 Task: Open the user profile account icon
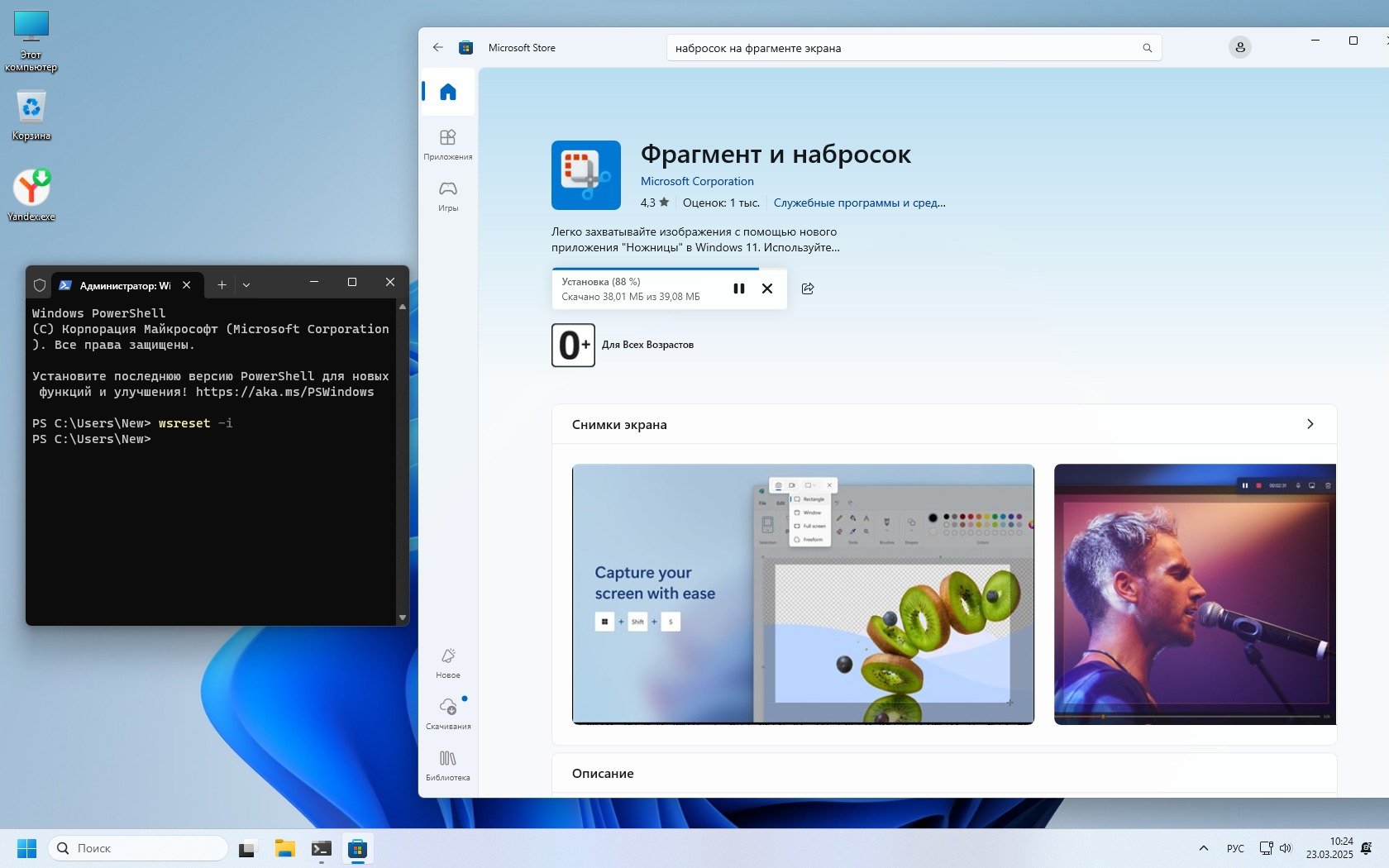tap(1239, 48)
